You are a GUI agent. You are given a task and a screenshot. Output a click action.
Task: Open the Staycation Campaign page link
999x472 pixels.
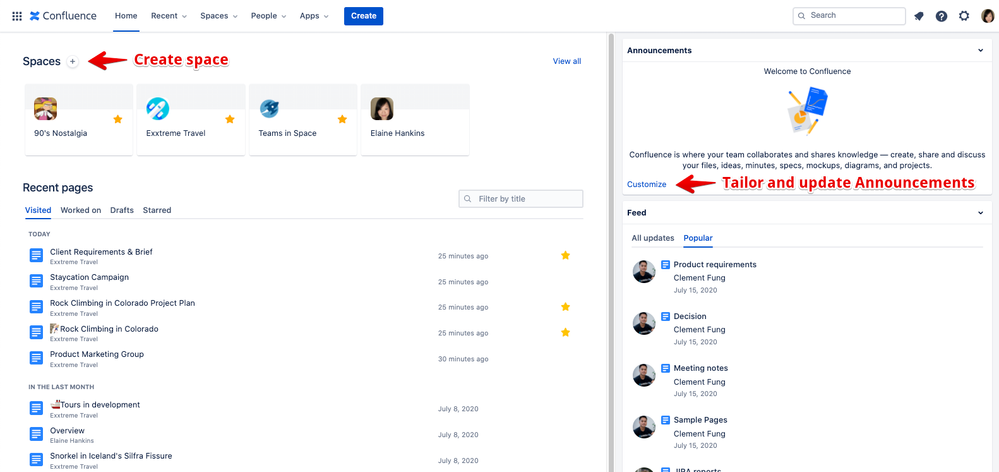tap(89, 278)
